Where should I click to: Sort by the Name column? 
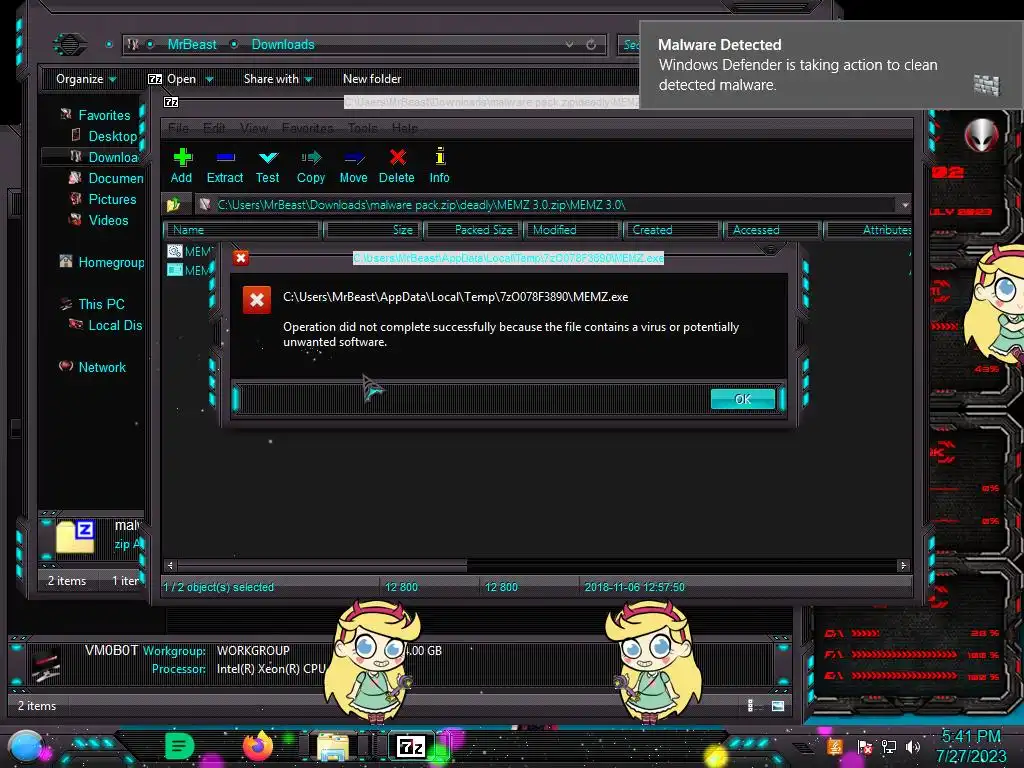(243, 230)
